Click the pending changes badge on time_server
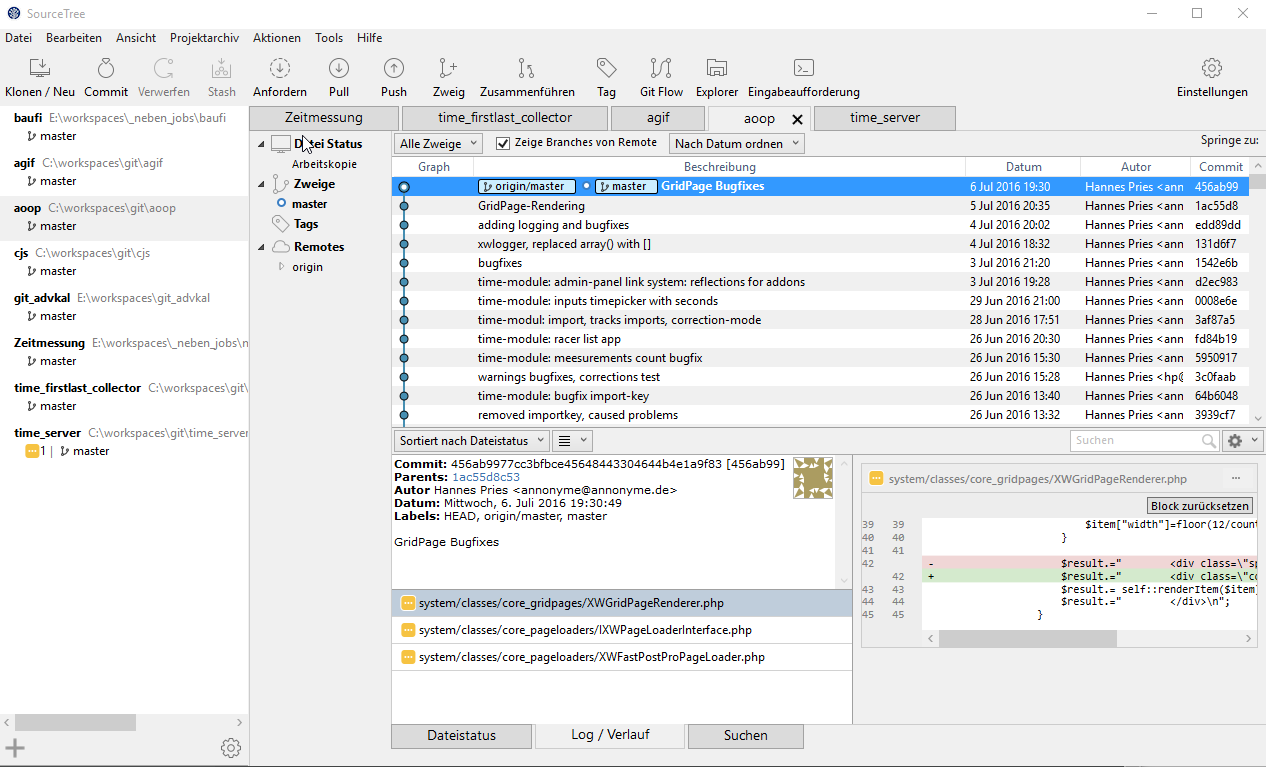Image resolution: width=1266 pixels, height=767 pixels. click(34, 451)
